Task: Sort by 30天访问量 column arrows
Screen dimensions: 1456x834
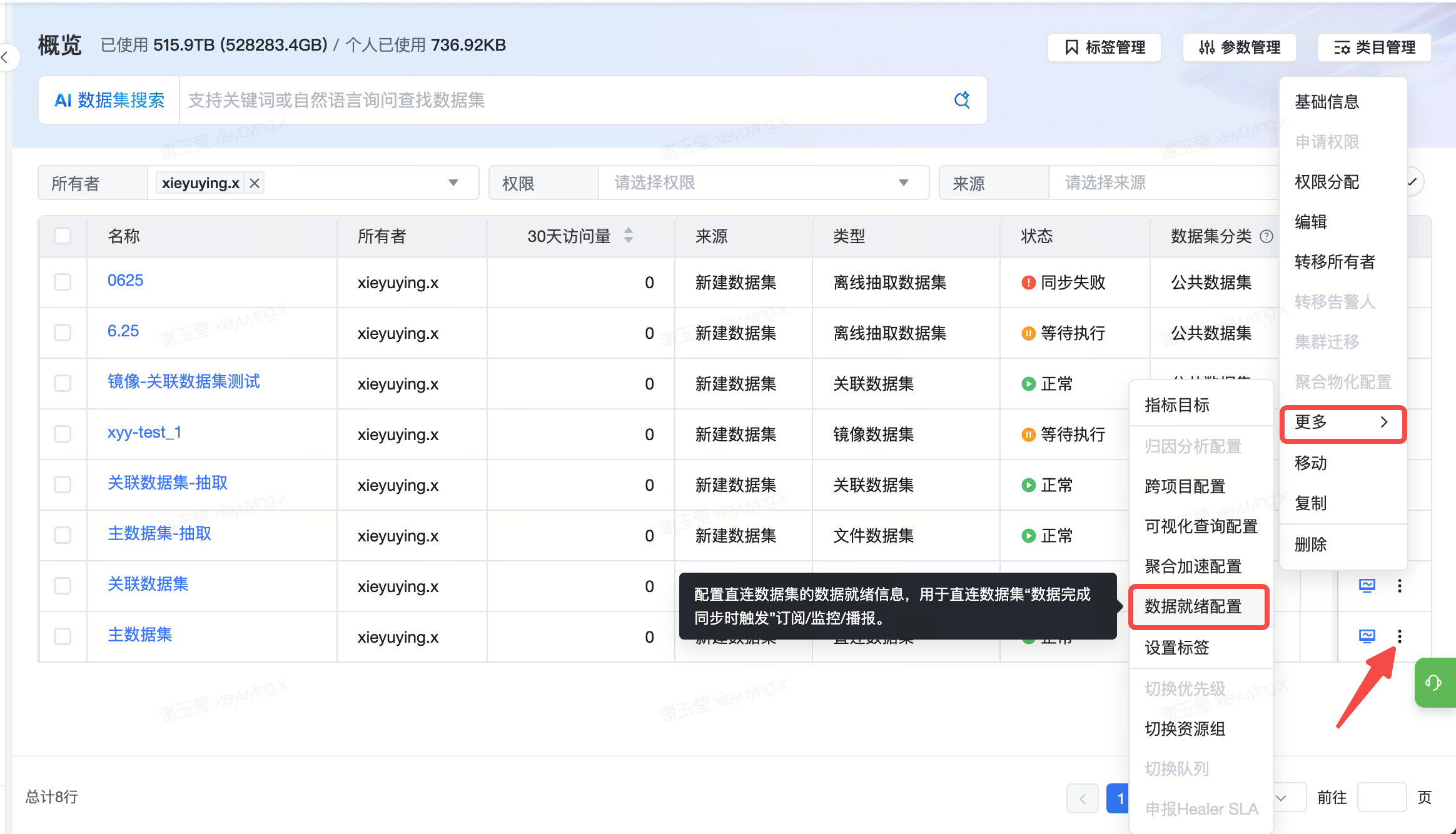Action: (629, 236)
